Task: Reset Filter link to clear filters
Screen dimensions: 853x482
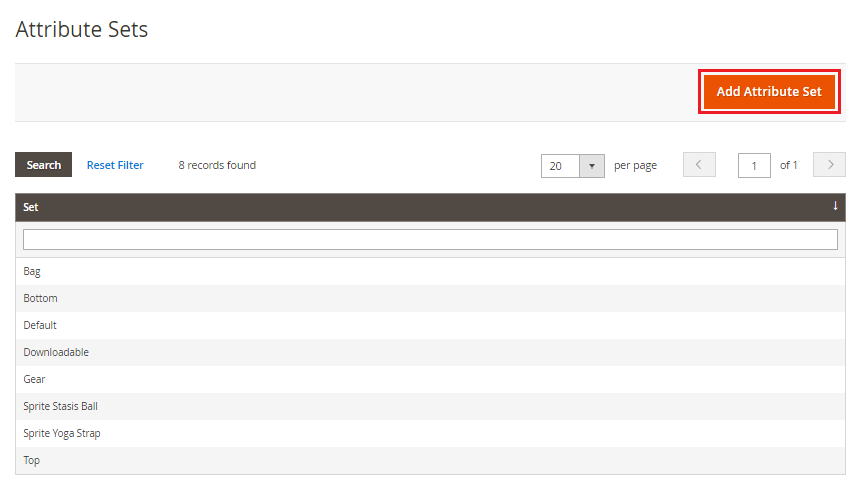Action: (115, 165)
